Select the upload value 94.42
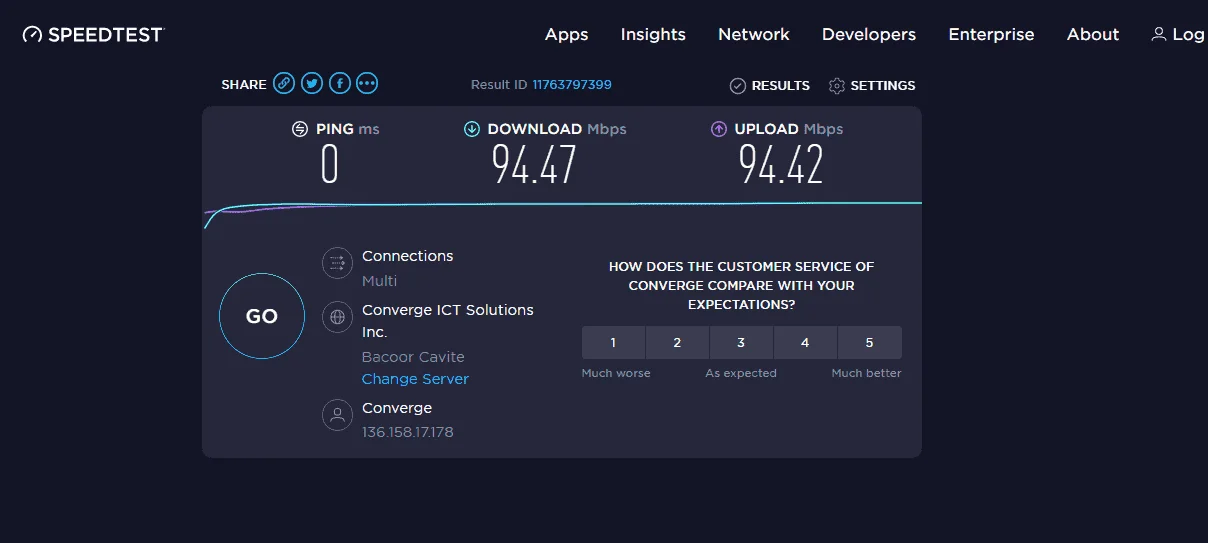This screenshot has width=1208, height=543. point(781,165)
